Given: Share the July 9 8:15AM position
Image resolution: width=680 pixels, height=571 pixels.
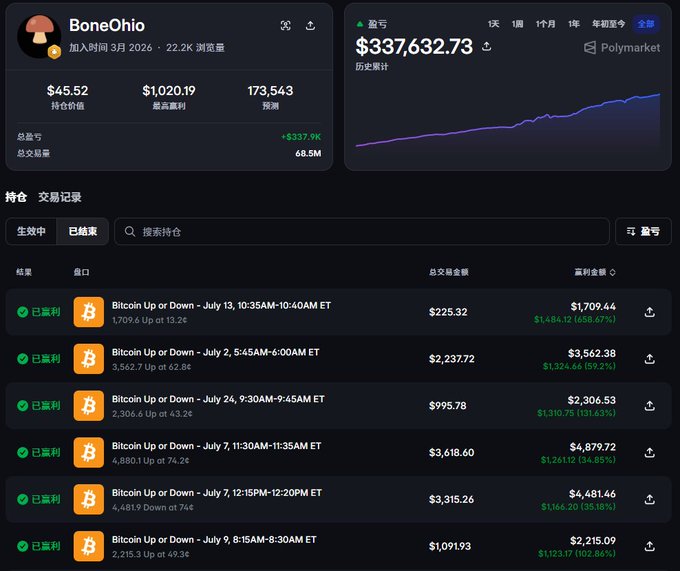Looking at the screenshot, I should coord(650,546).
